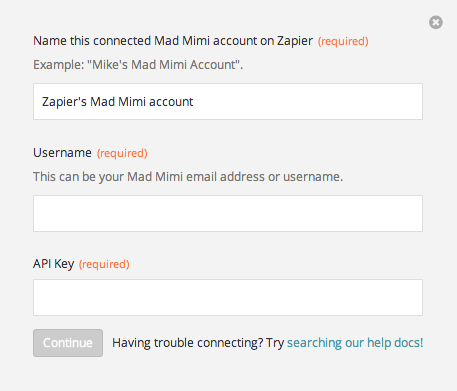Screen dimensions: 457x391
Task: Focus the empty API Key input field
Action: click(228, 297)
